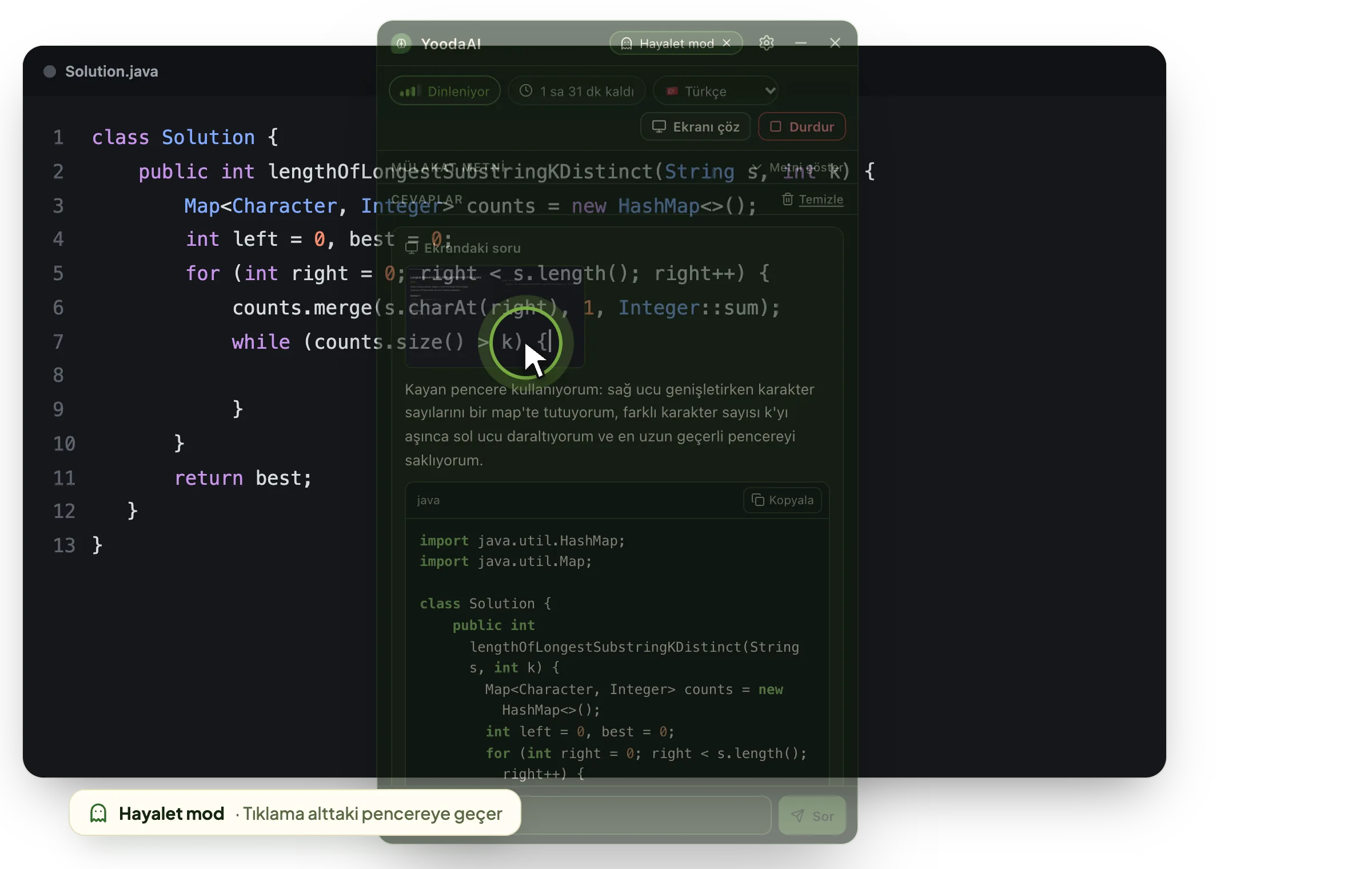Click the ghost icon in Hayalet mod chip

[627, 43]
